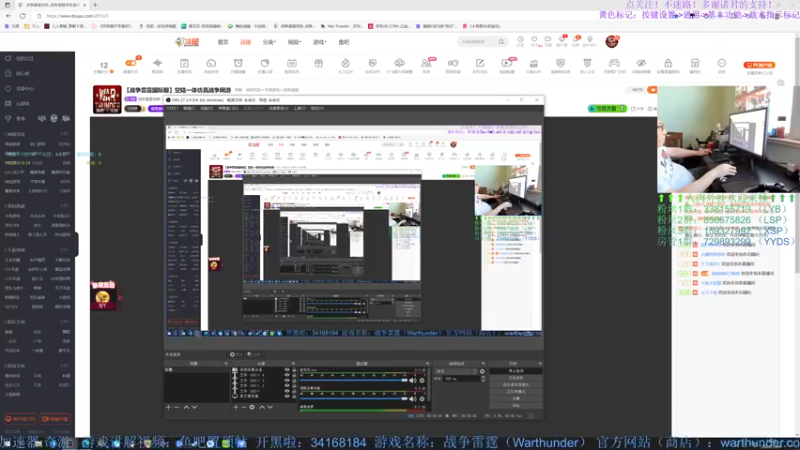This screenshot has height=450, width=800.
Task: Open the audio waveform tool in streamer toolbar
Action: click(x=157, y=63)
